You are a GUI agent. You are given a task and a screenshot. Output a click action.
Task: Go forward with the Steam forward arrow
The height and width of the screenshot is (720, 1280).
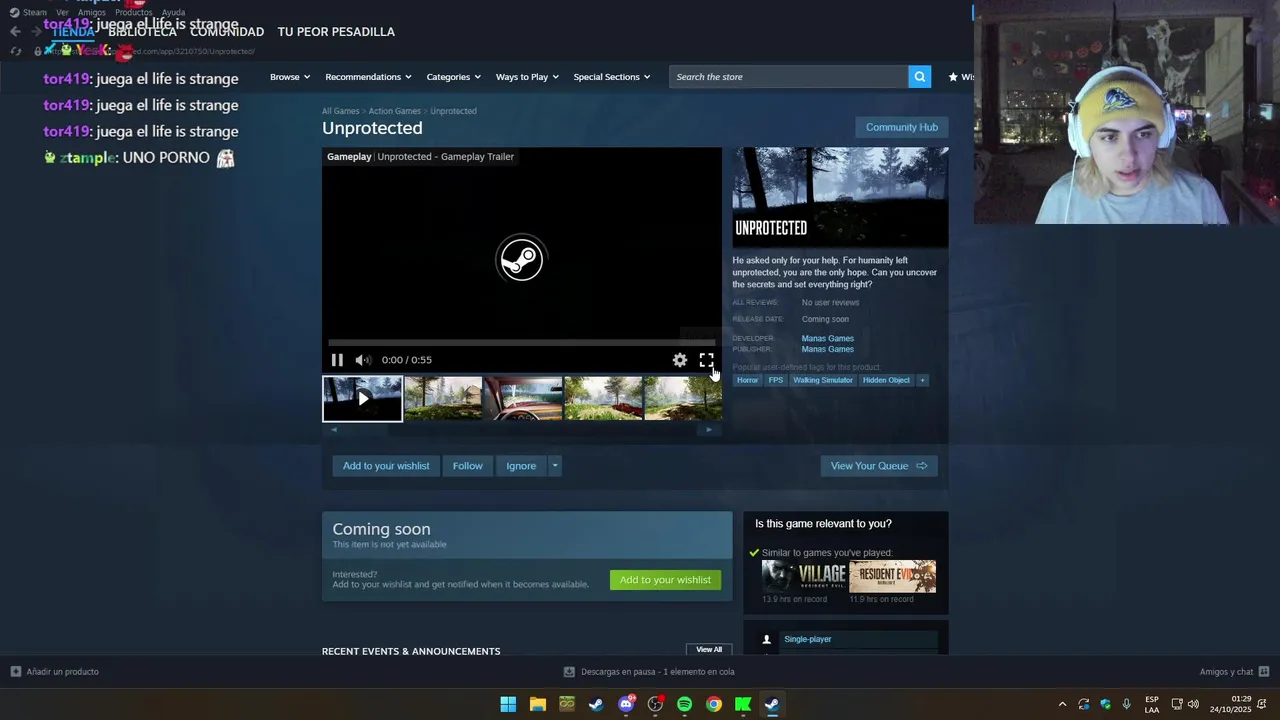point(36,32)
